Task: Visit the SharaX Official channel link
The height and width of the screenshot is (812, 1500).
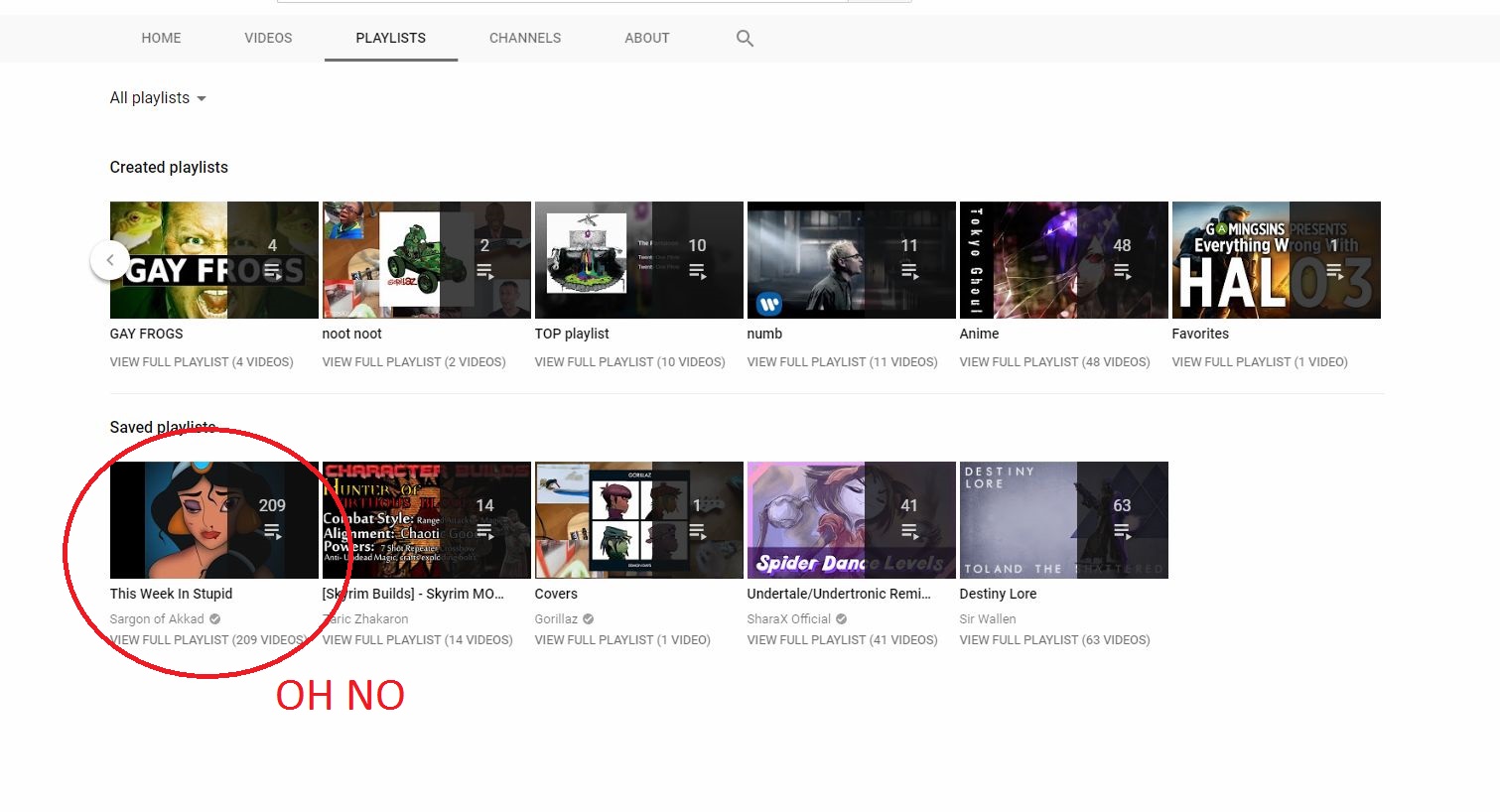Action: (x=789, y=619)
